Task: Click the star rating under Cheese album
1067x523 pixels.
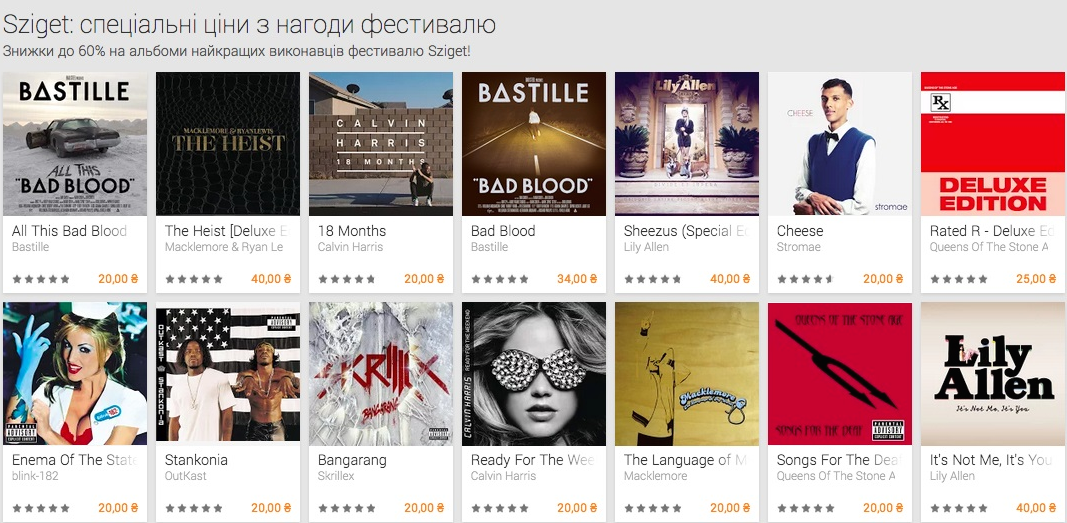Action: (806, 279)
